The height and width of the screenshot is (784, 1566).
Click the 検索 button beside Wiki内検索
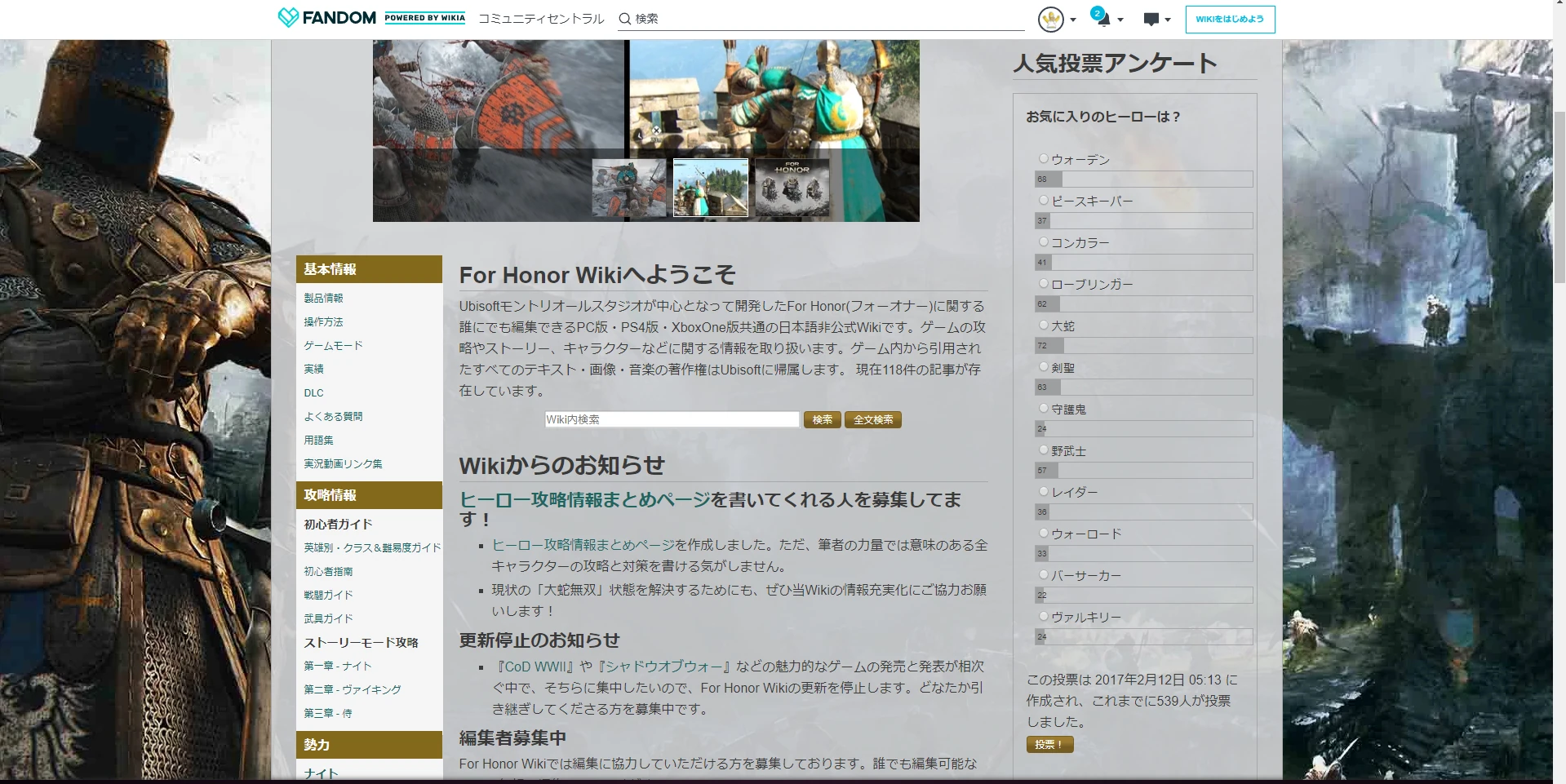[822, 419]
